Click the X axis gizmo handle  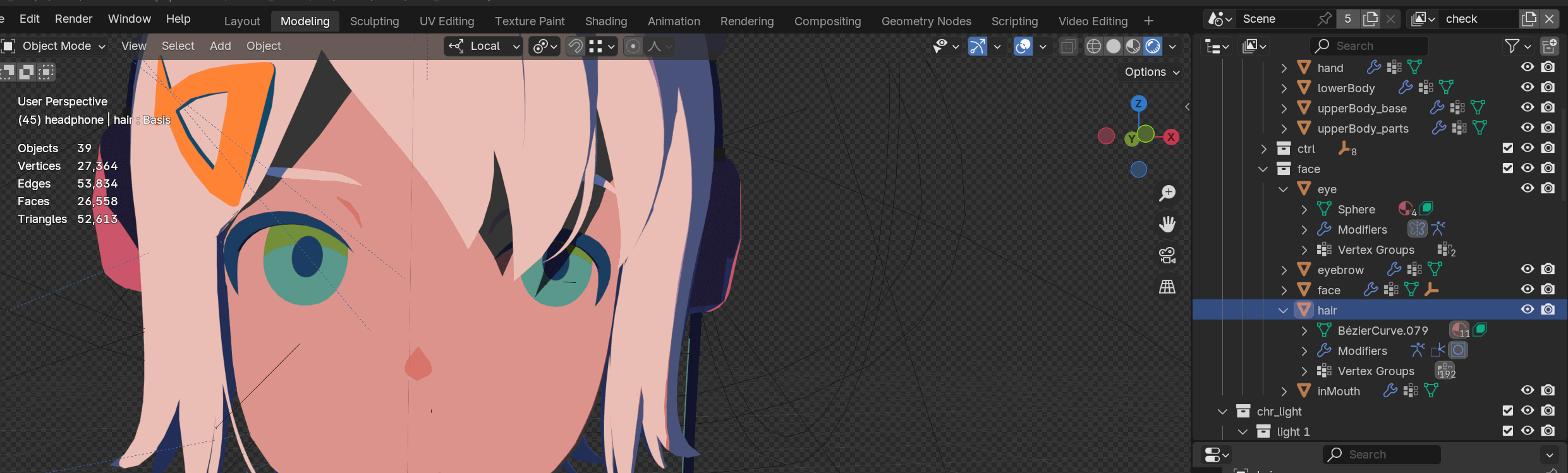click(x=1171, y=137)
